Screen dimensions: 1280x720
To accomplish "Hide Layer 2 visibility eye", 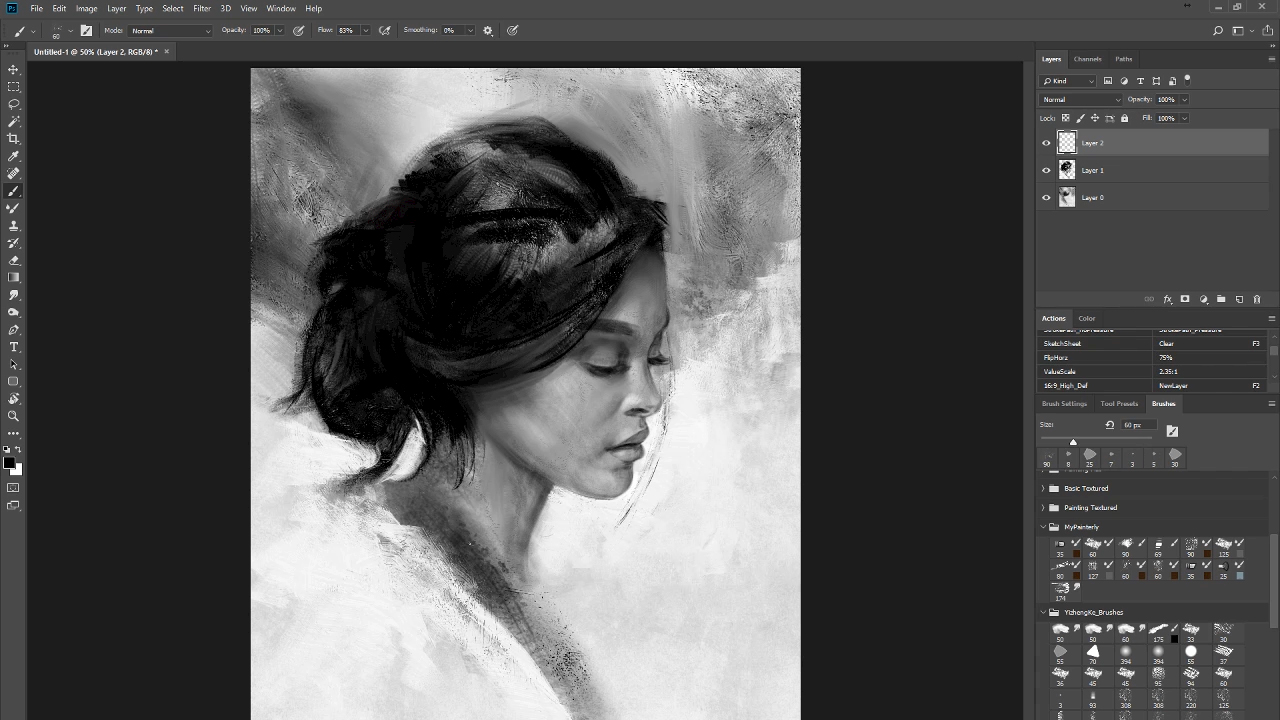I will tap(1046, 143).
